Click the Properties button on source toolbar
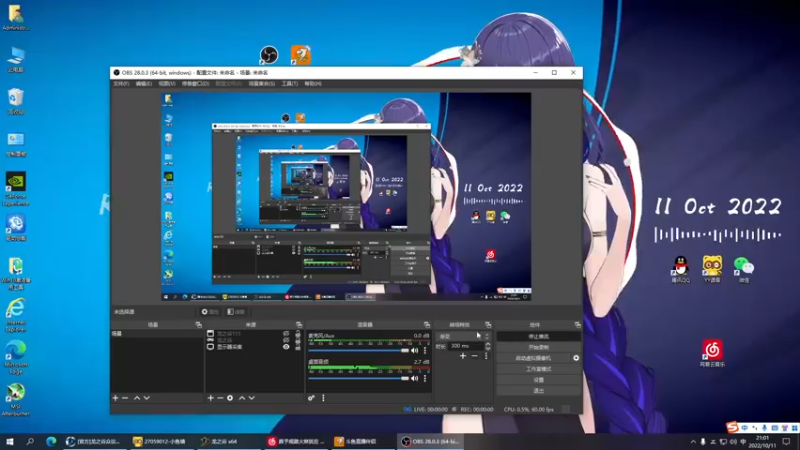The width and height of the screenshot is (800, 450). coord(210,312)
